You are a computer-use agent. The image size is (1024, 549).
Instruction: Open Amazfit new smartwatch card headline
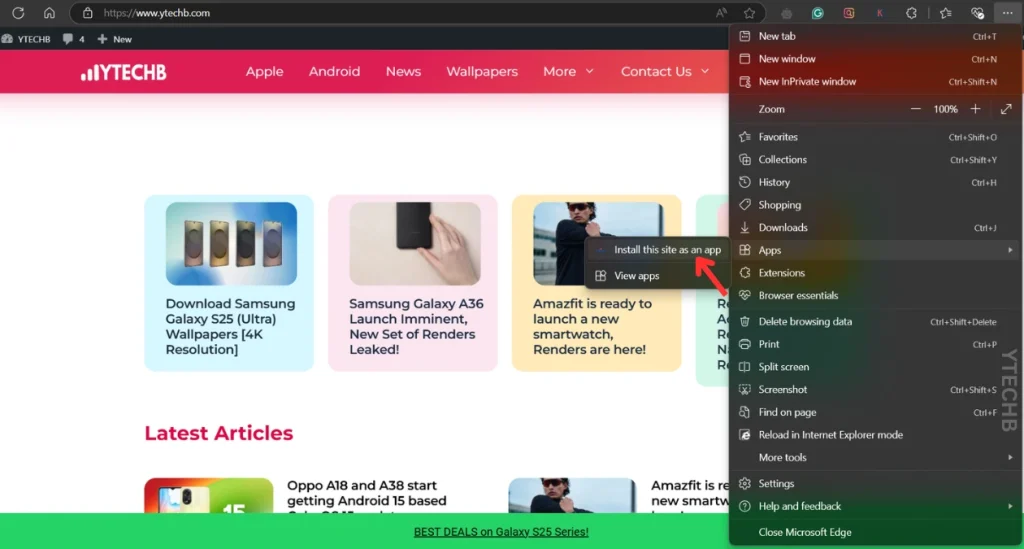pyautogui.click(x=592, y=326)
